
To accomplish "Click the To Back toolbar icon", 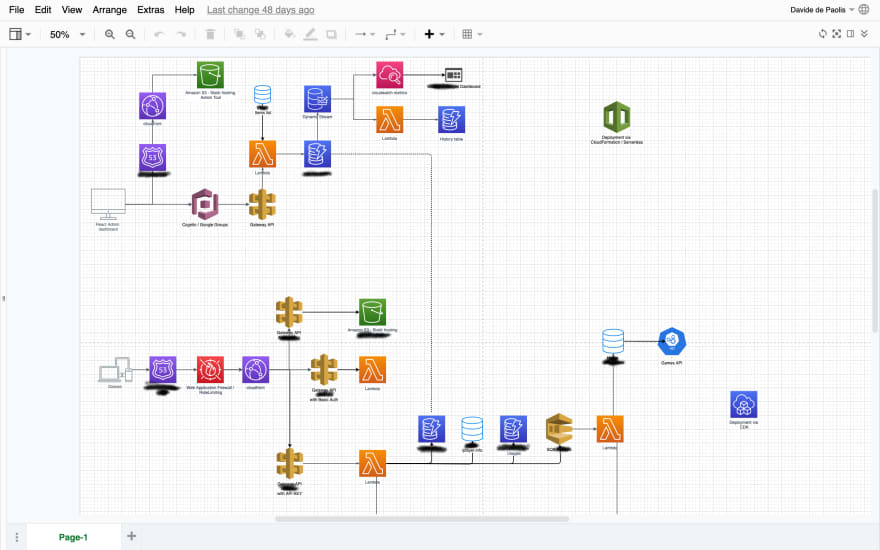I will coord(260,34).
